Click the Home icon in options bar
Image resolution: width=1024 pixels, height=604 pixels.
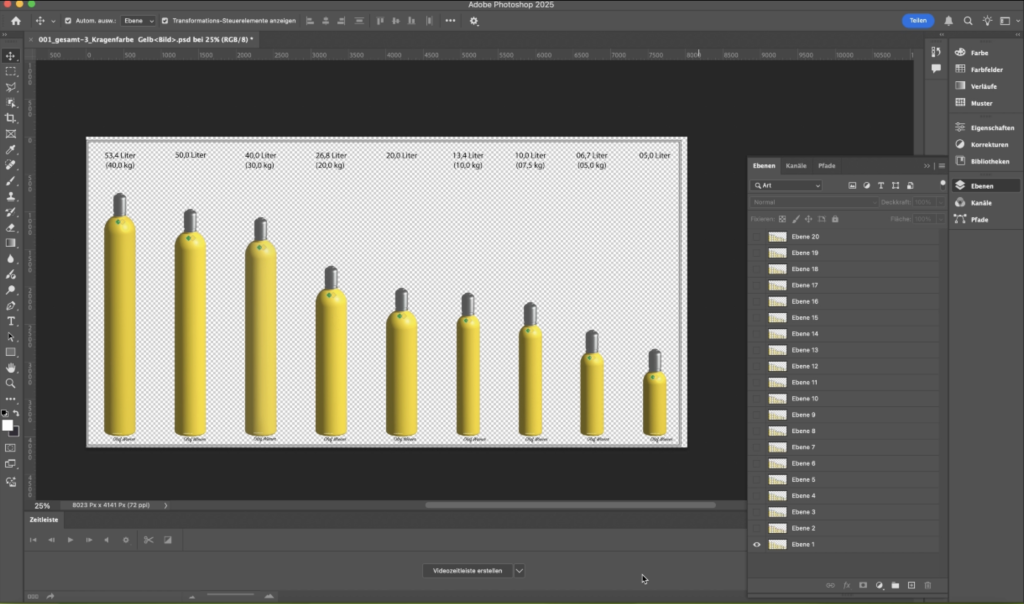coord(15,21)
